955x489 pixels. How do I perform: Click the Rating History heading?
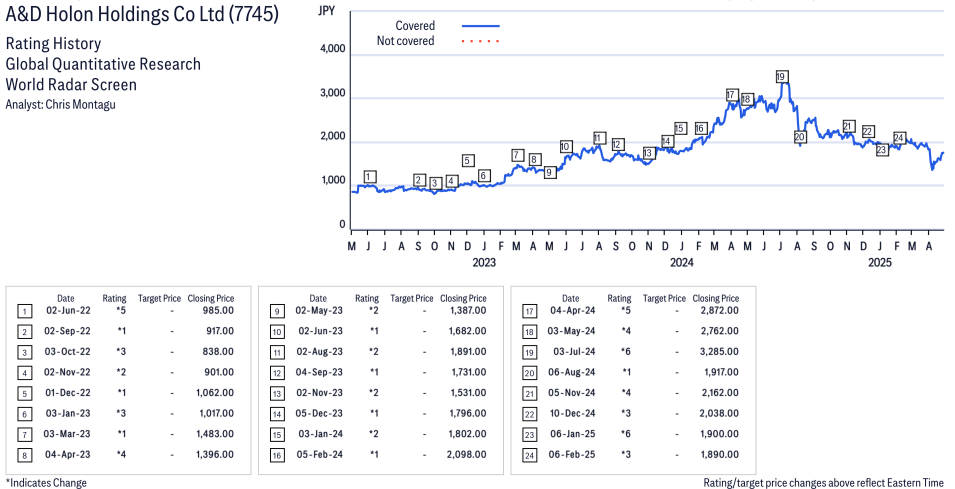tap(54, 44)
